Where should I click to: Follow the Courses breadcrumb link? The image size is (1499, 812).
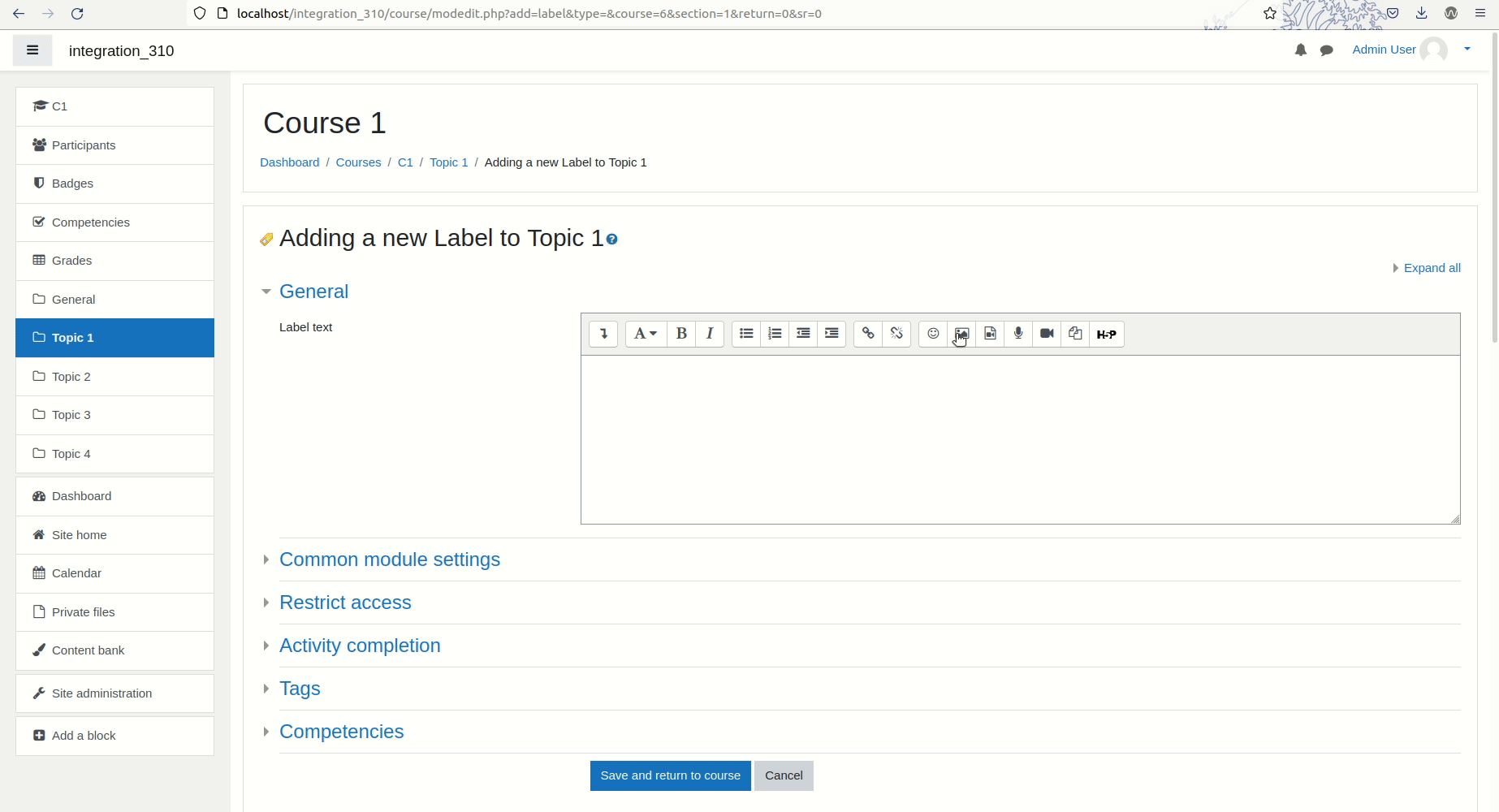pos(358,162)
